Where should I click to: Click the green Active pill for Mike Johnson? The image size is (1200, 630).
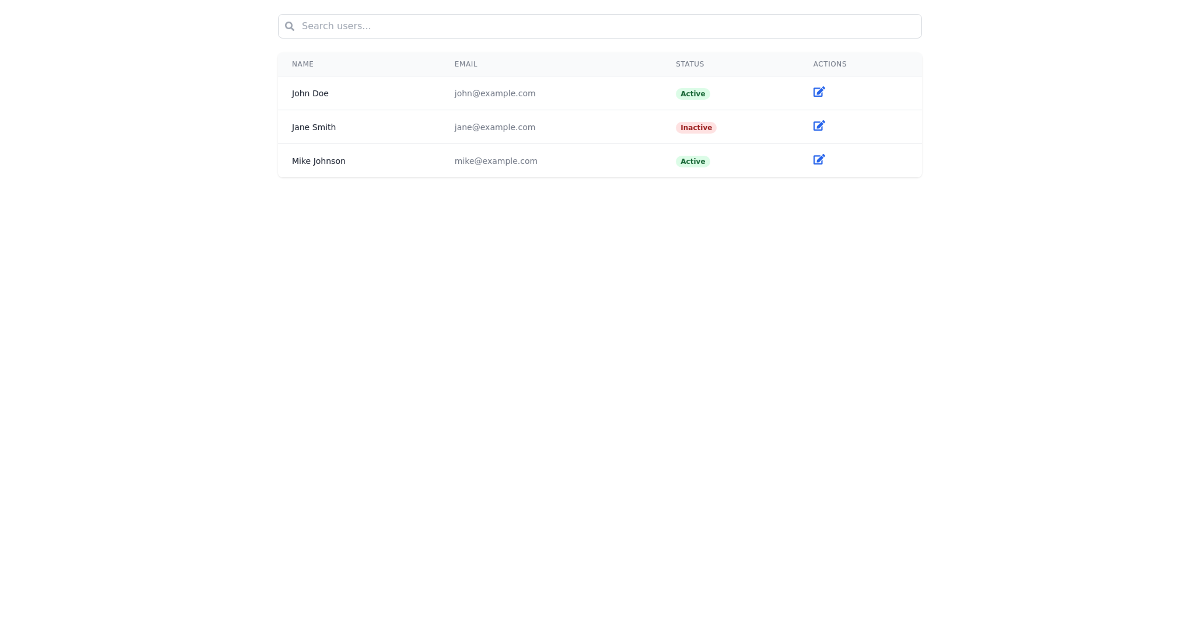(x=693, y=161)
